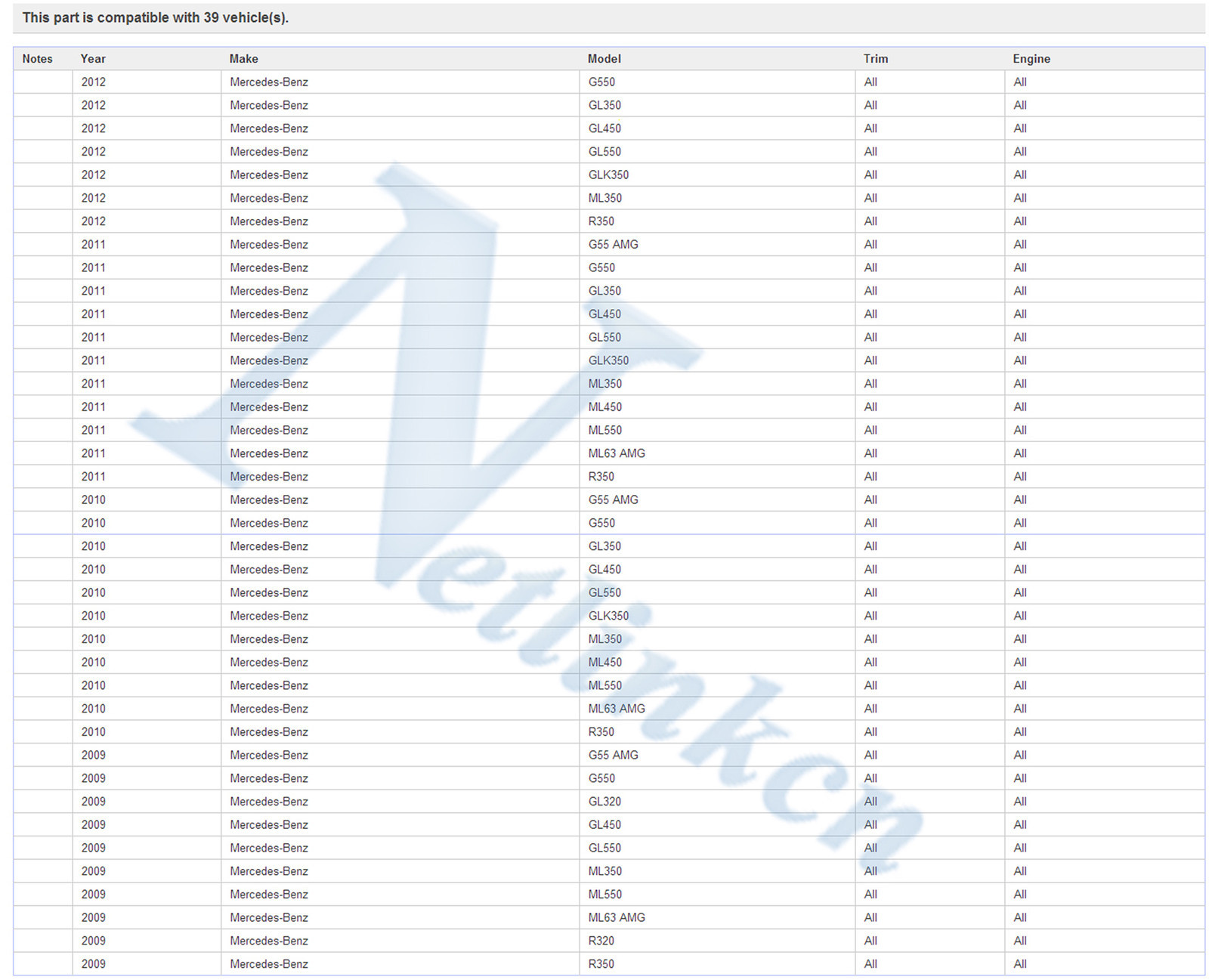Click the Notes column header

(x=38, y=59)
